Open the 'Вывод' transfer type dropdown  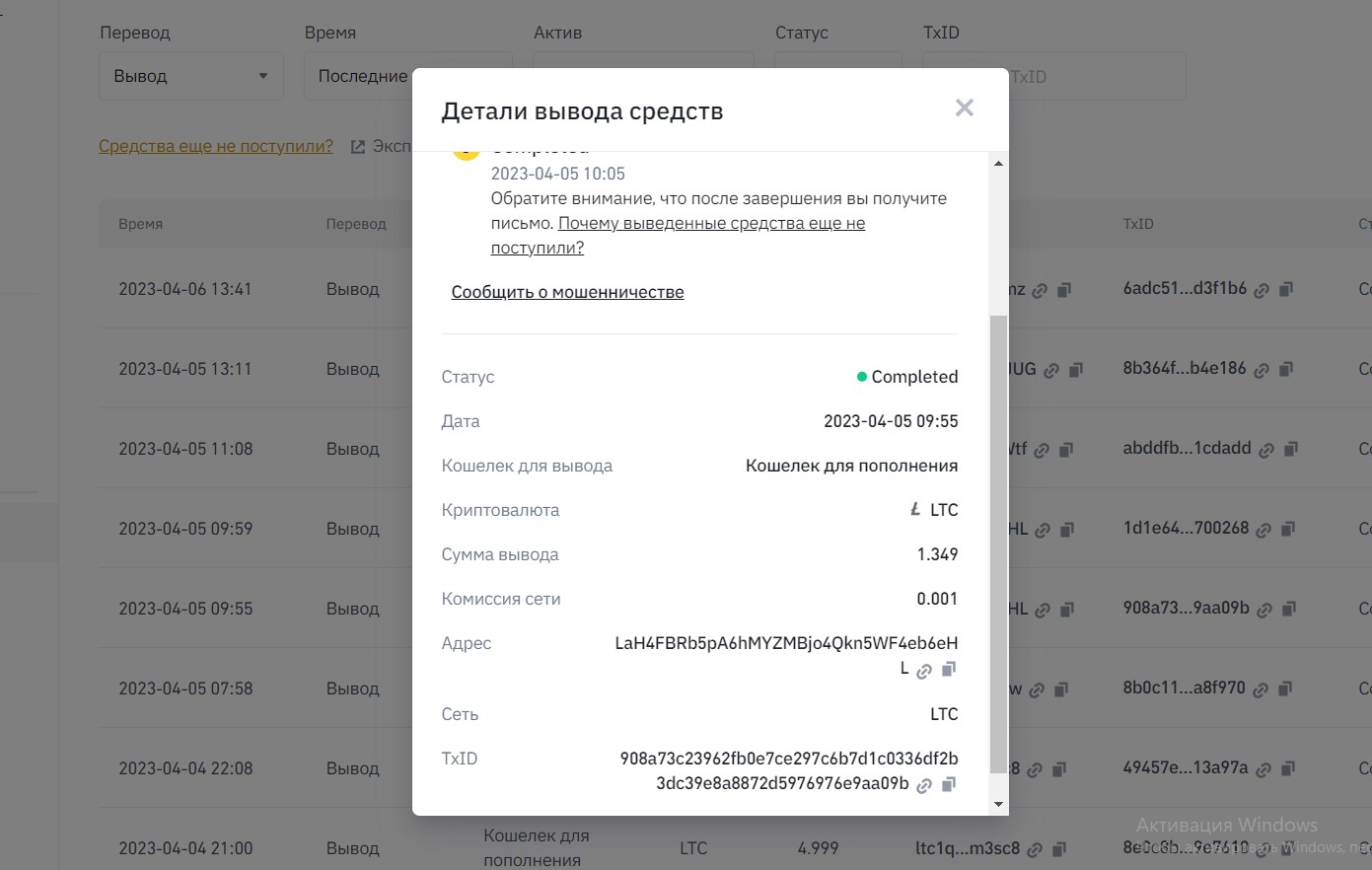tap(191, 76)
